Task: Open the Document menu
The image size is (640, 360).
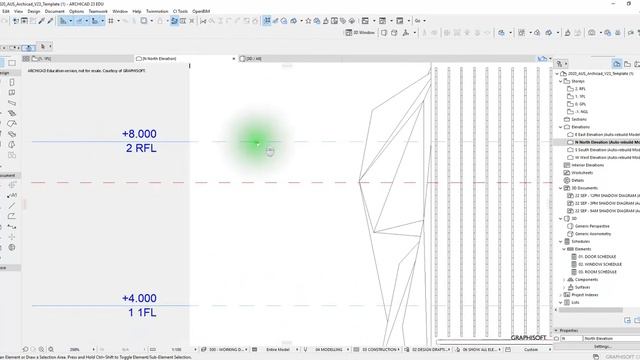Action: [x=55, y=11]
